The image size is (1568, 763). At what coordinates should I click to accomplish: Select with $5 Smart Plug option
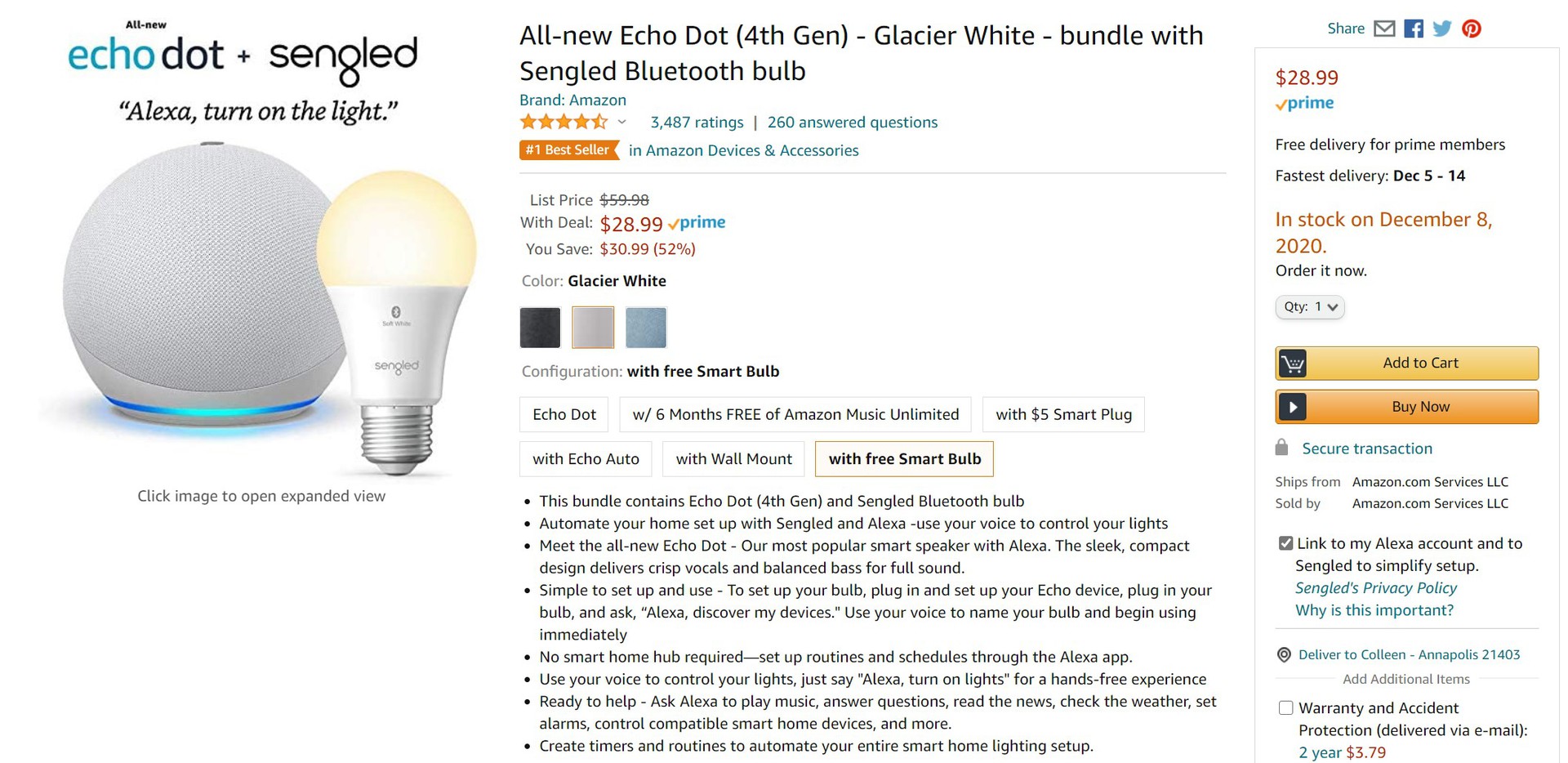pos(1063,414)
